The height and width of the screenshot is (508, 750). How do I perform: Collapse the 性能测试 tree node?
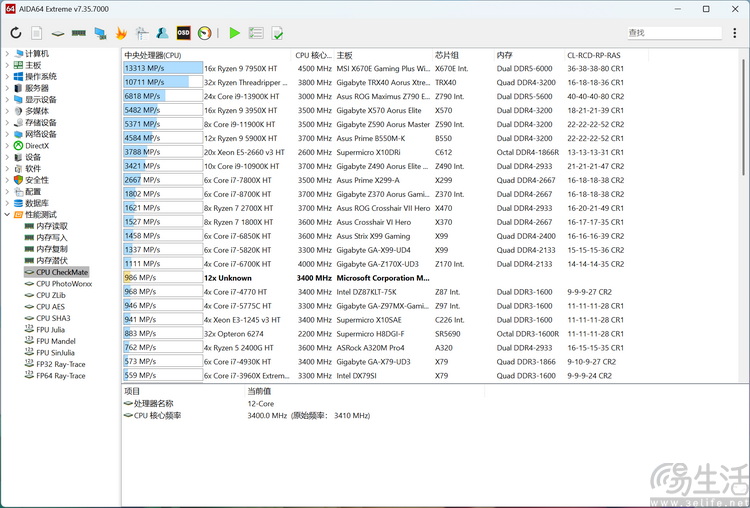7,215
